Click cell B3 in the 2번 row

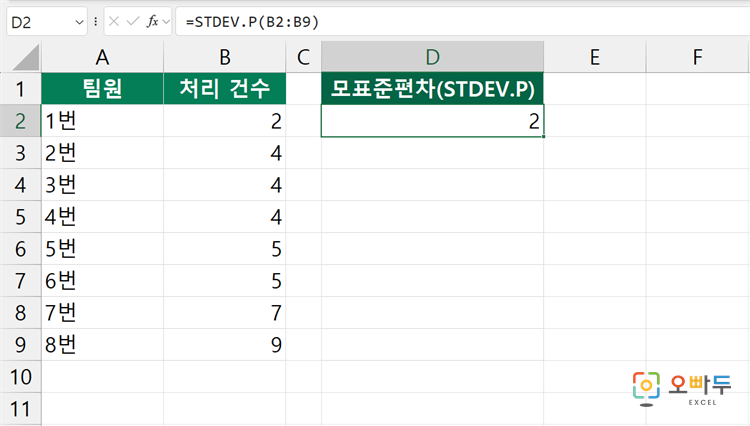[x=225, y=153]
